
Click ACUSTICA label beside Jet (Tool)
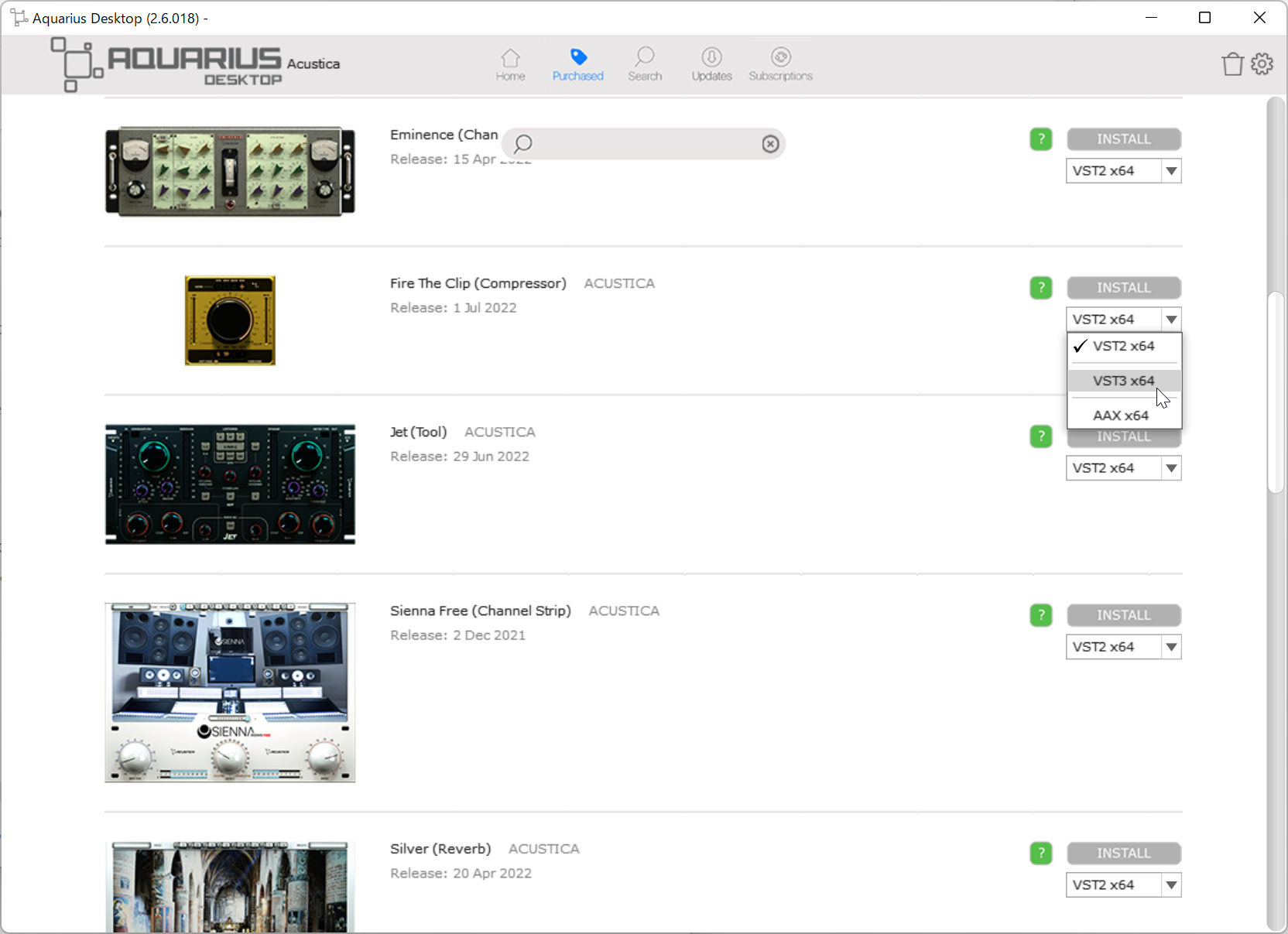click(500, 432)
